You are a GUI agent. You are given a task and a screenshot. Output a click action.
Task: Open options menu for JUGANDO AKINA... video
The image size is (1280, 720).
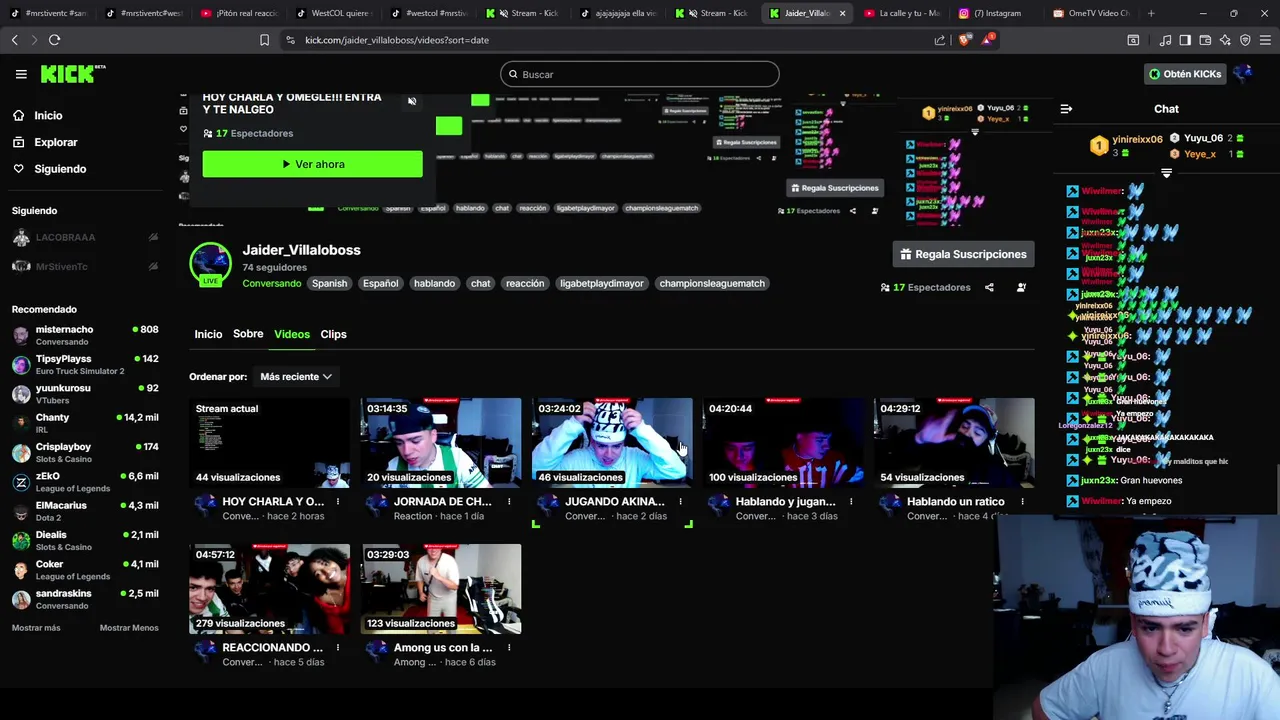(x=680, y=502)
